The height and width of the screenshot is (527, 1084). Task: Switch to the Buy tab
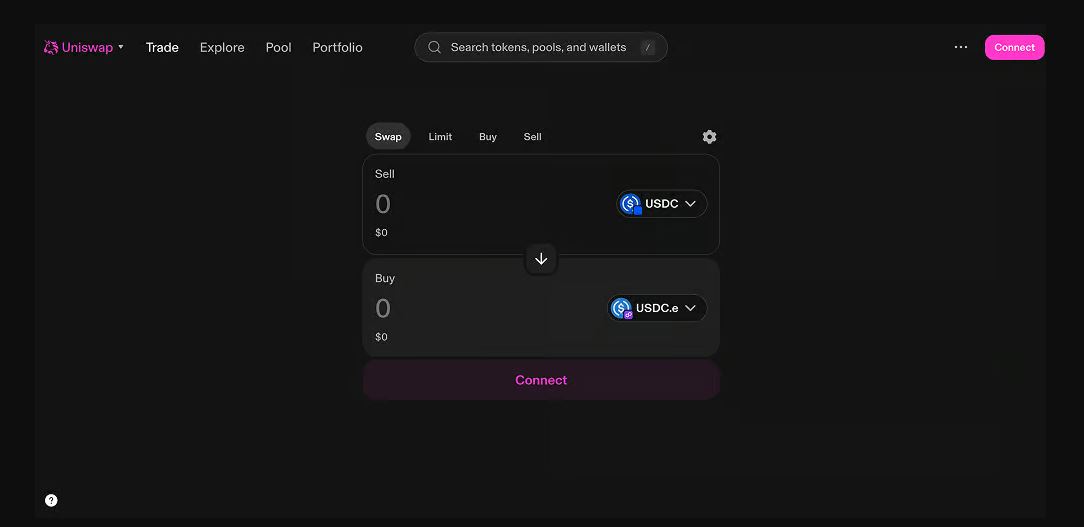click(x=488, y=136)
